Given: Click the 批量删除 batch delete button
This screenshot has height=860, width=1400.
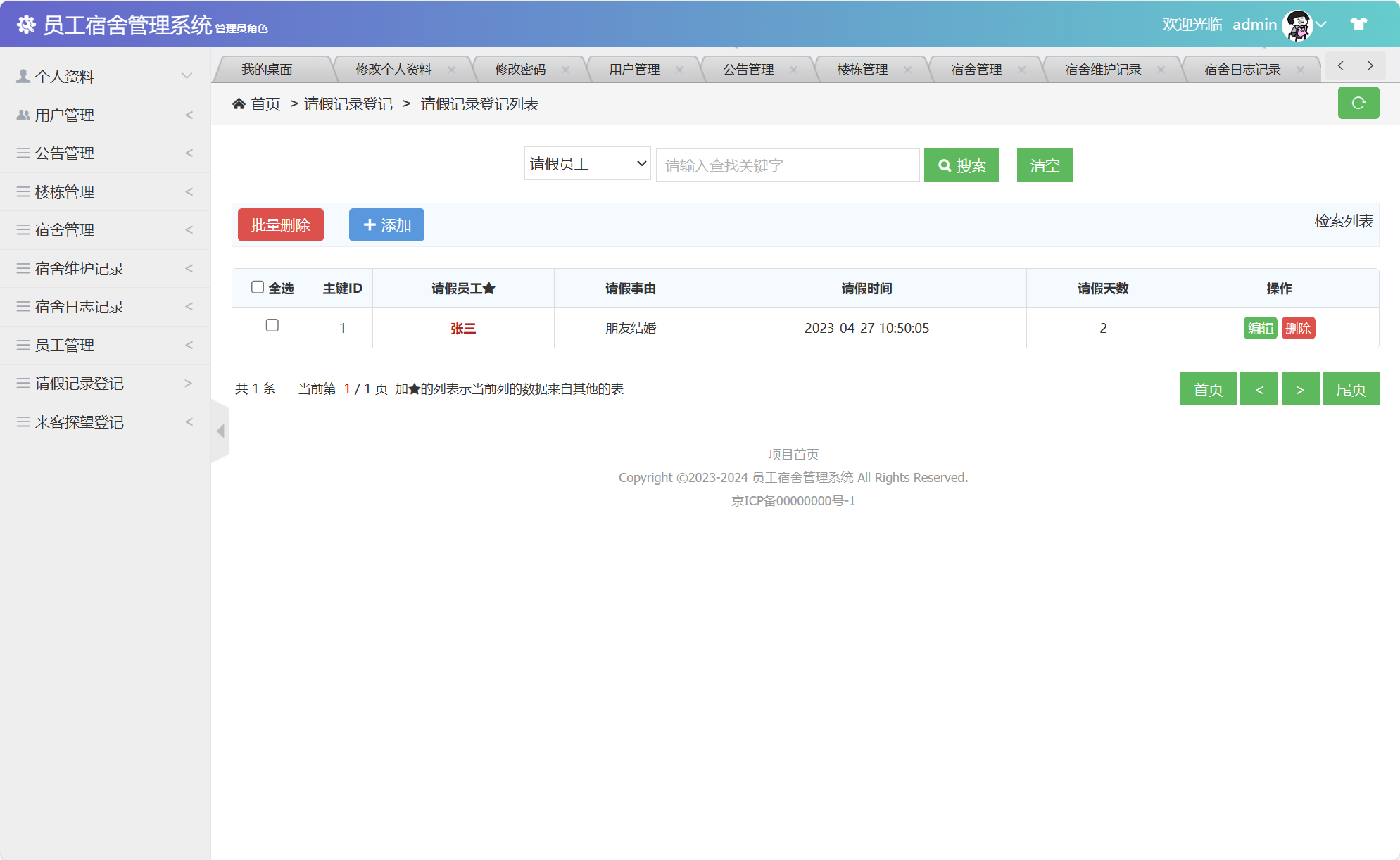Looking at the screenshot, I should pos(280,225).
